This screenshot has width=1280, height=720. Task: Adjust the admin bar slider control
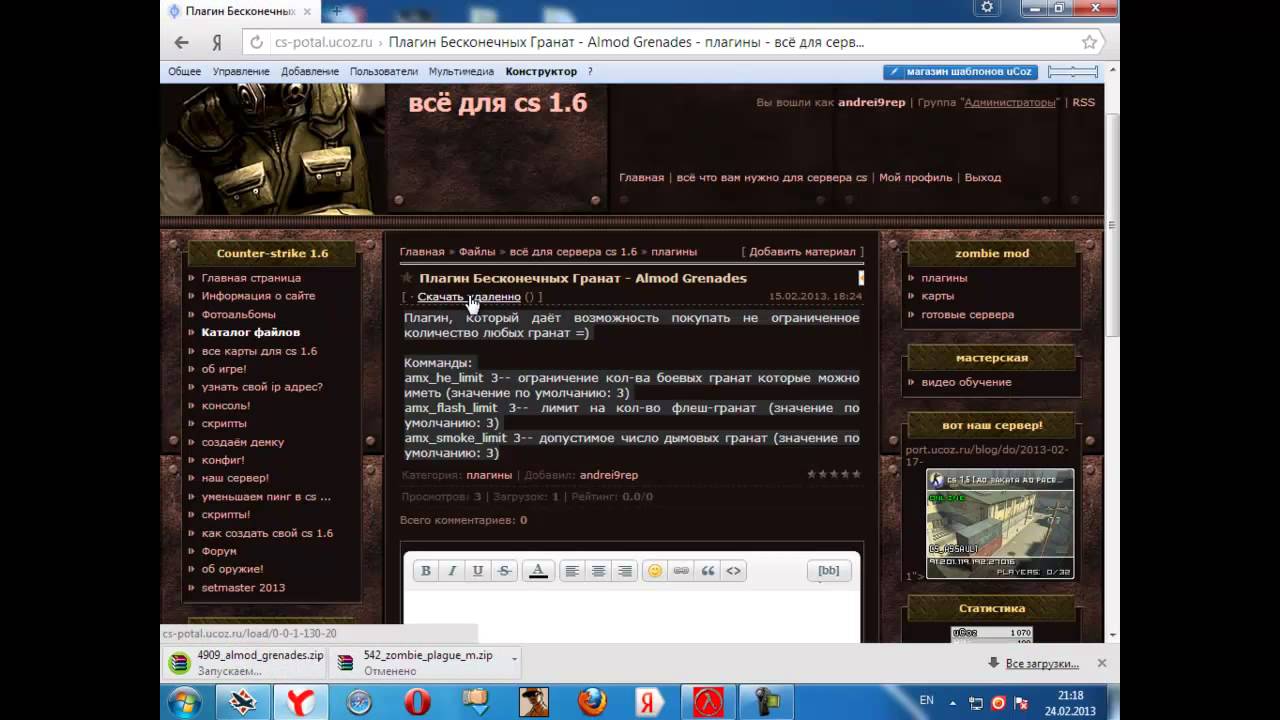point(1072,72)
